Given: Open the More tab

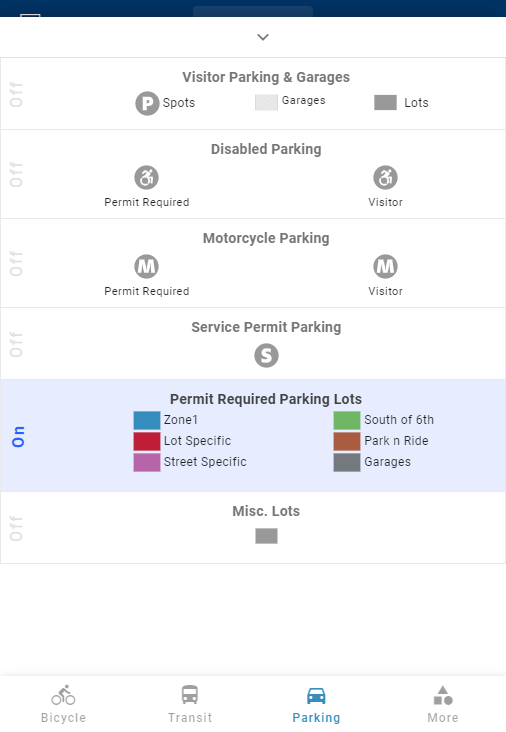Looking at the screenshot, I should click(x=443, y=705).
